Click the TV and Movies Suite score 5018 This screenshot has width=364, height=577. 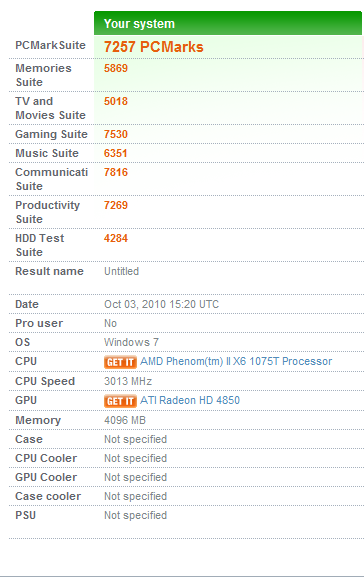(116, 101)
